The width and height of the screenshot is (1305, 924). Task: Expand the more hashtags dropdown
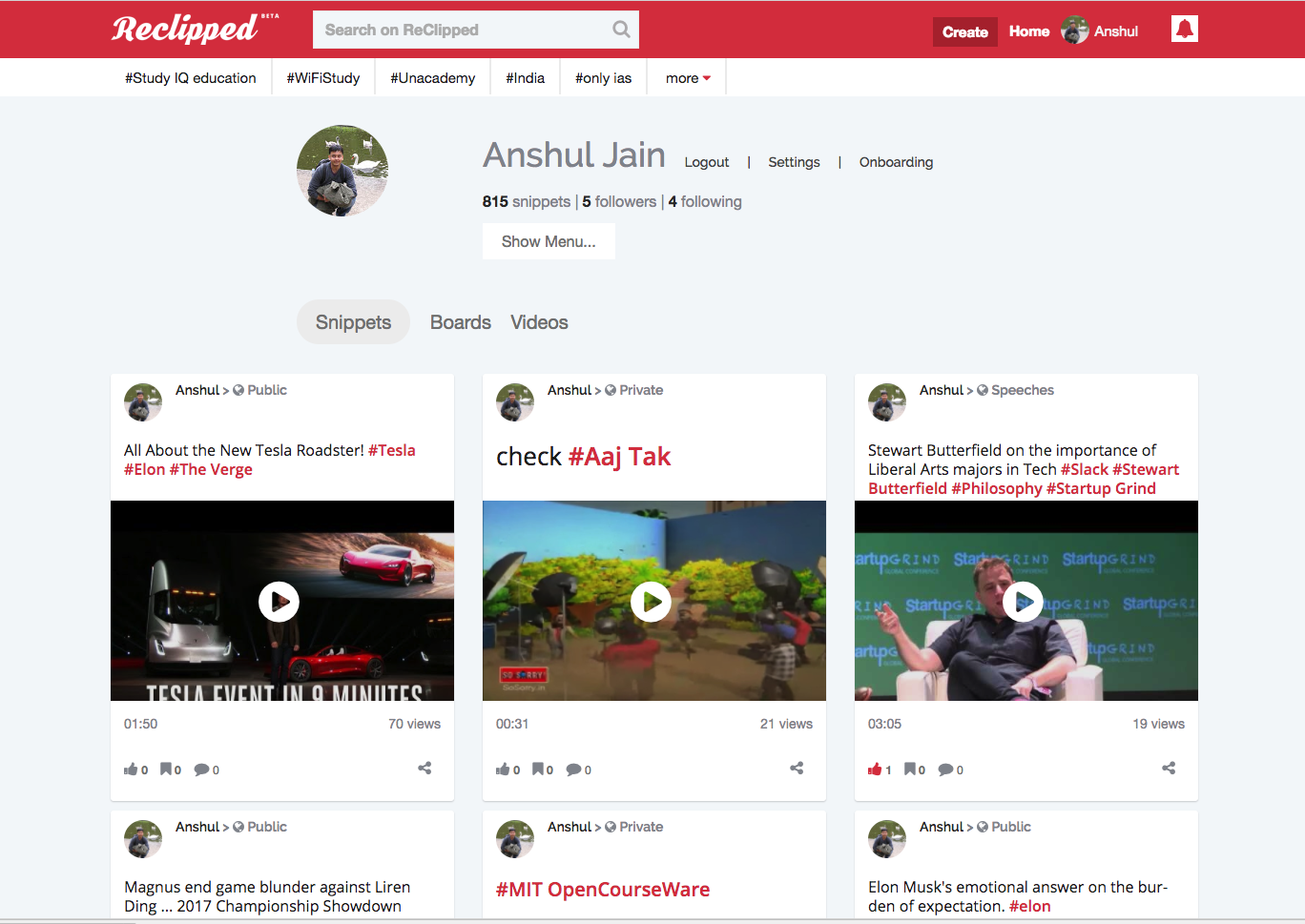coord(688,78)
